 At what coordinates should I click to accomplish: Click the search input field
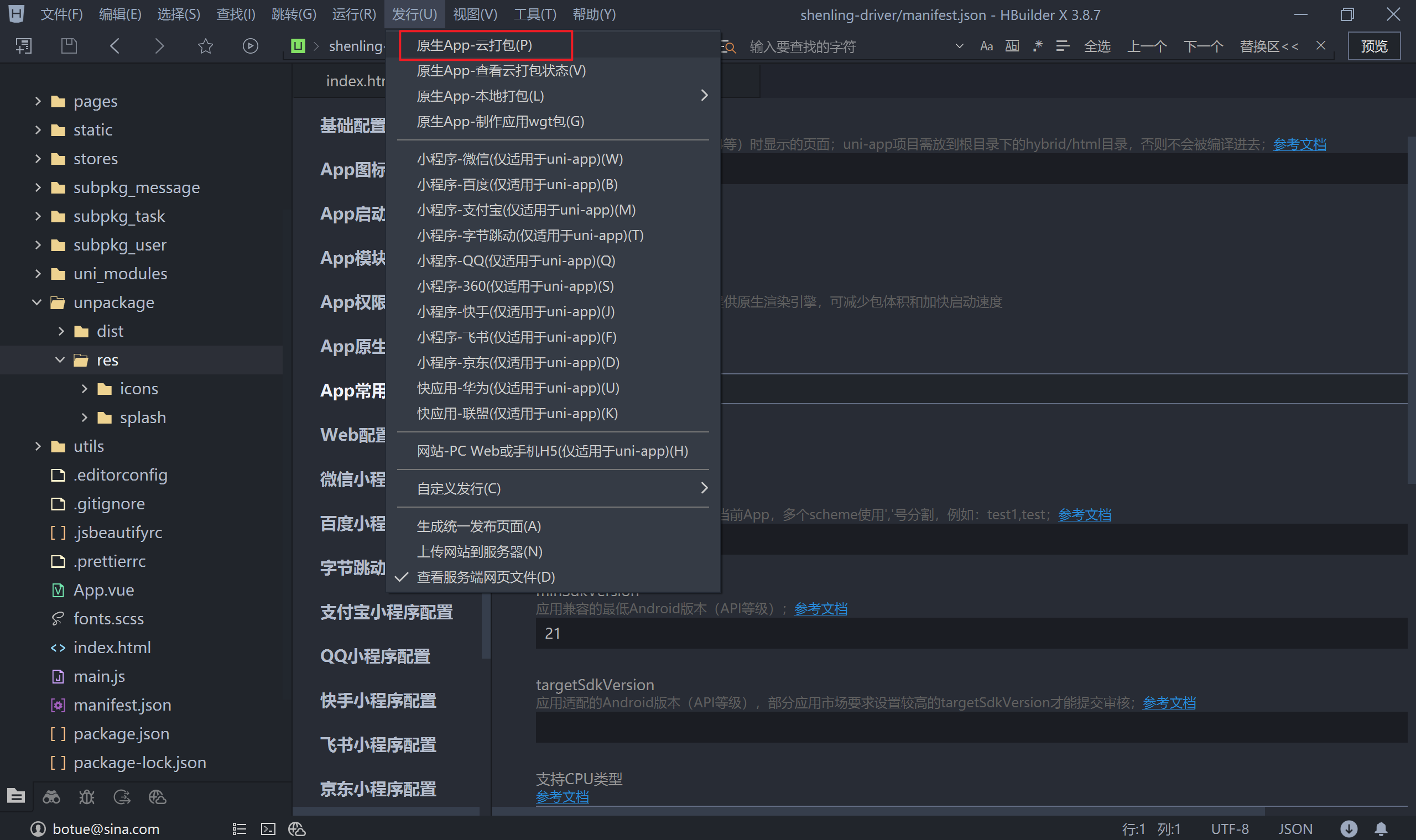coord(849,46)
